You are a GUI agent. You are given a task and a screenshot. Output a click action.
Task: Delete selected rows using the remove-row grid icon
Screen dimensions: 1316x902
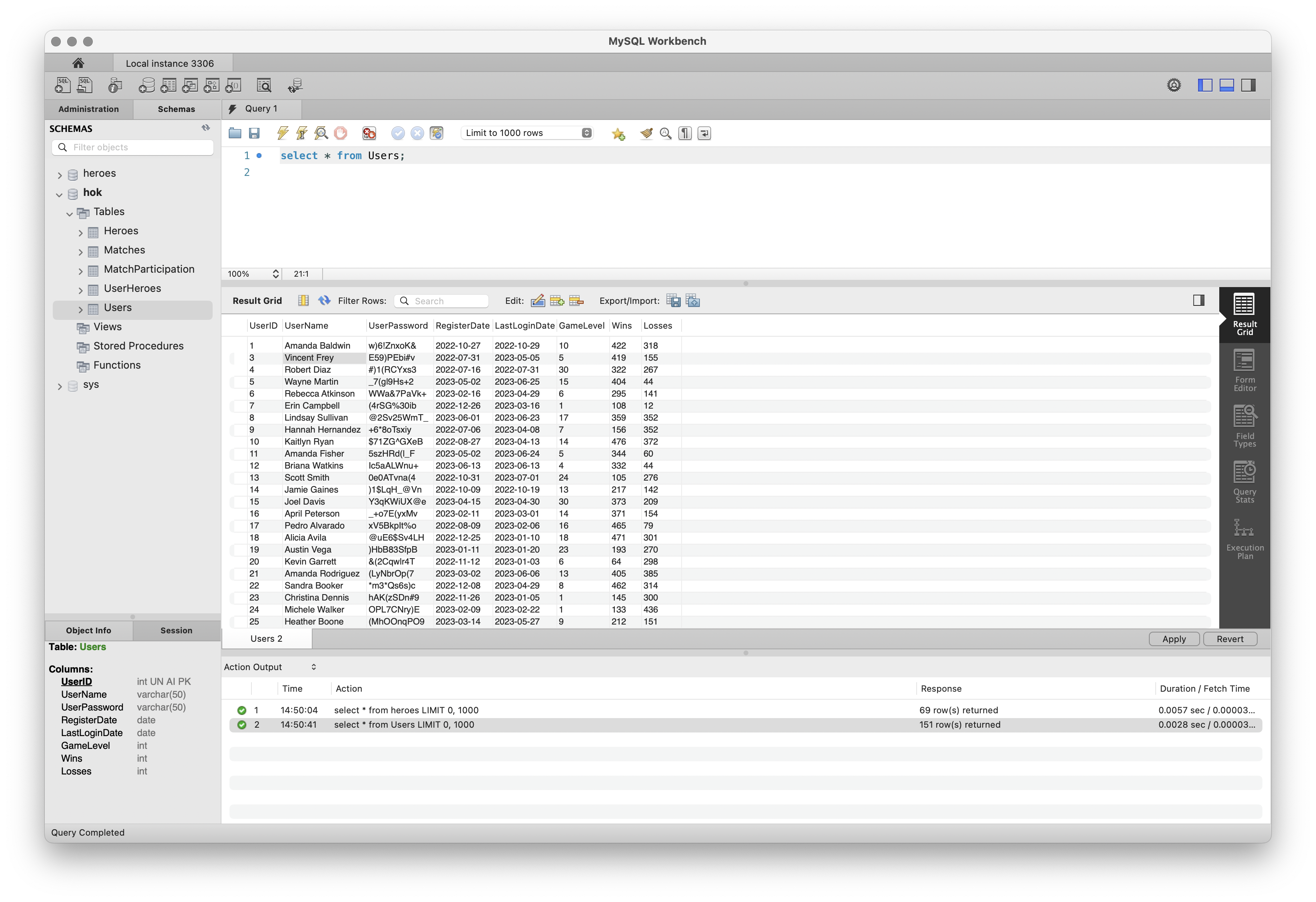tap(576, 301)
